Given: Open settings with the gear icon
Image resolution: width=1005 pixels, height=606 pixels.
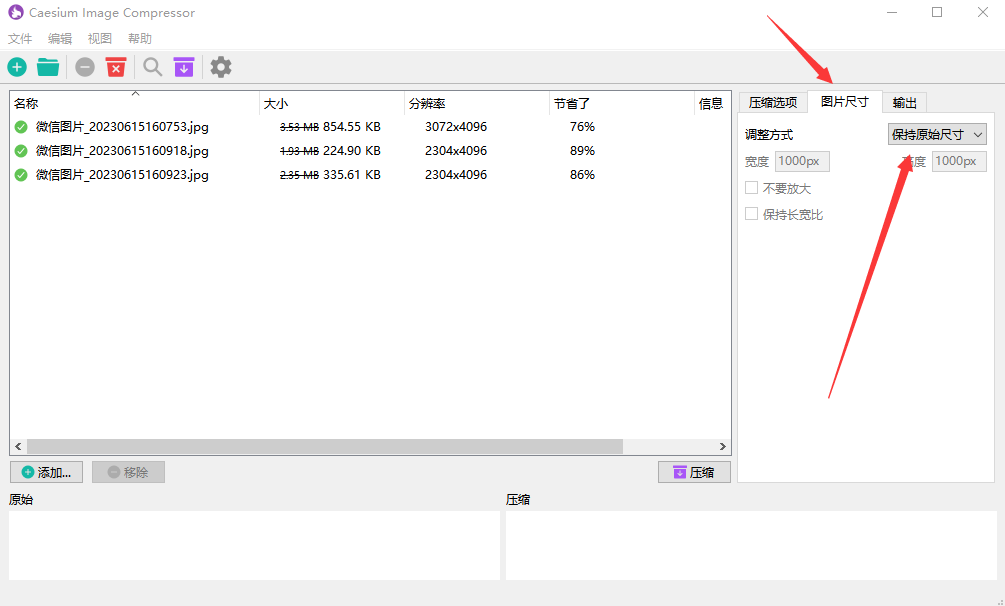Looking at the screenshot, I should [221, 67].
